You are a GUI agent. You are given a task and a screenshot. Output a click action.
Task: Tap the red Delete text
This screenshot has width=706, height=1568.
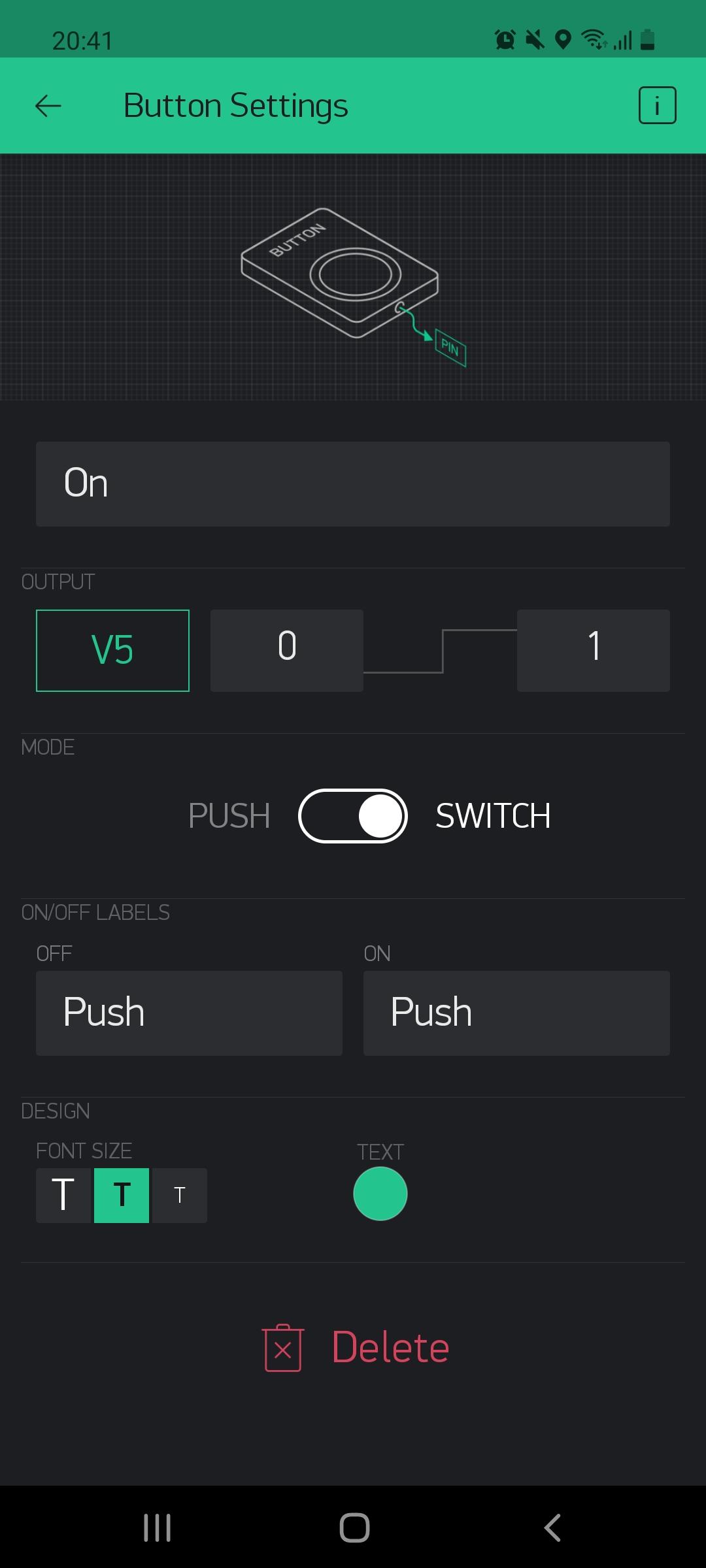tap(390, 1347)
